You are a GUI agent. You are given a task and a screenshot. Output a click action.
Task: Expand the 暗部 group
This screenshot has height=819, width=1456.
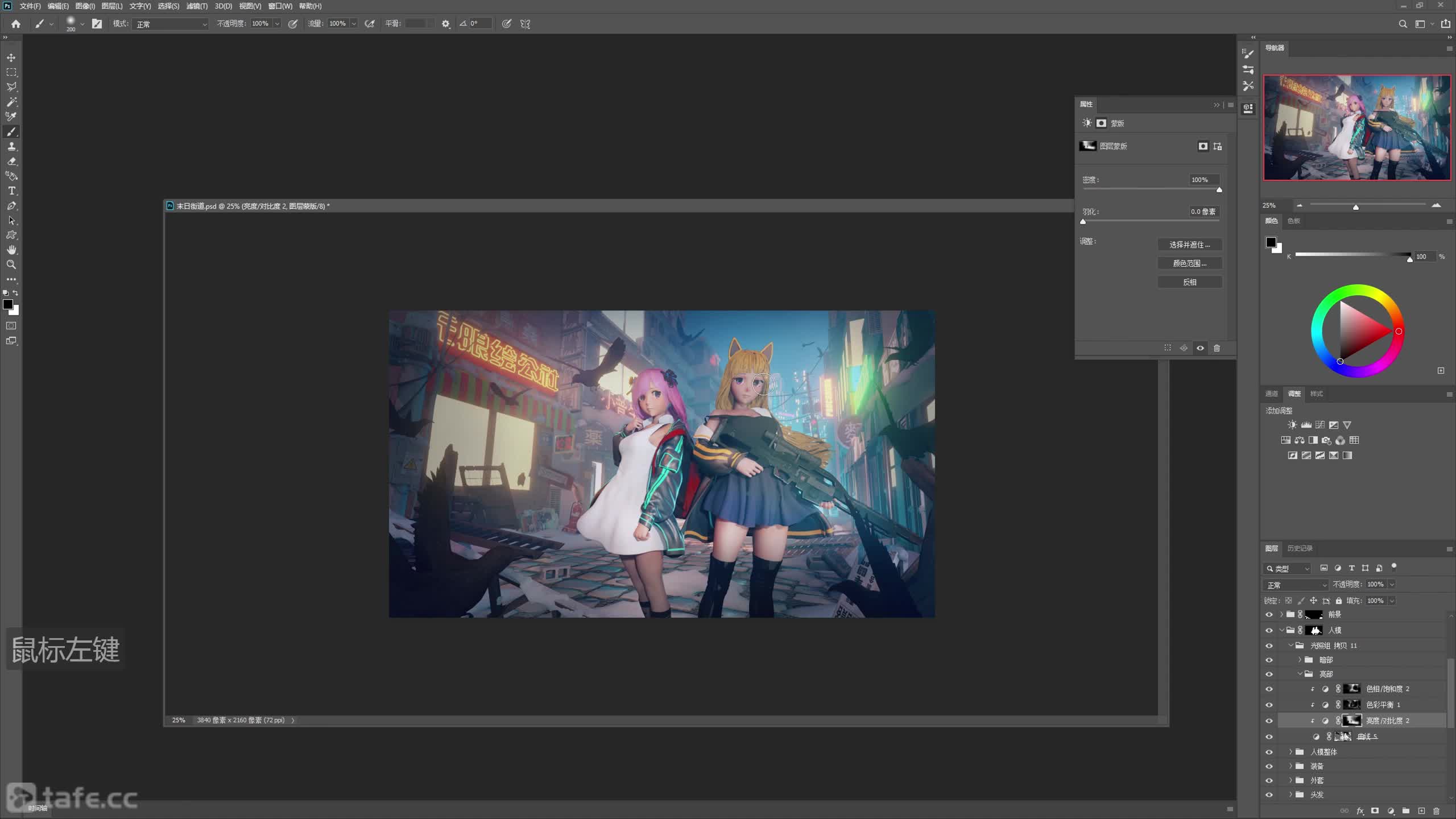tap(1300, 660)
